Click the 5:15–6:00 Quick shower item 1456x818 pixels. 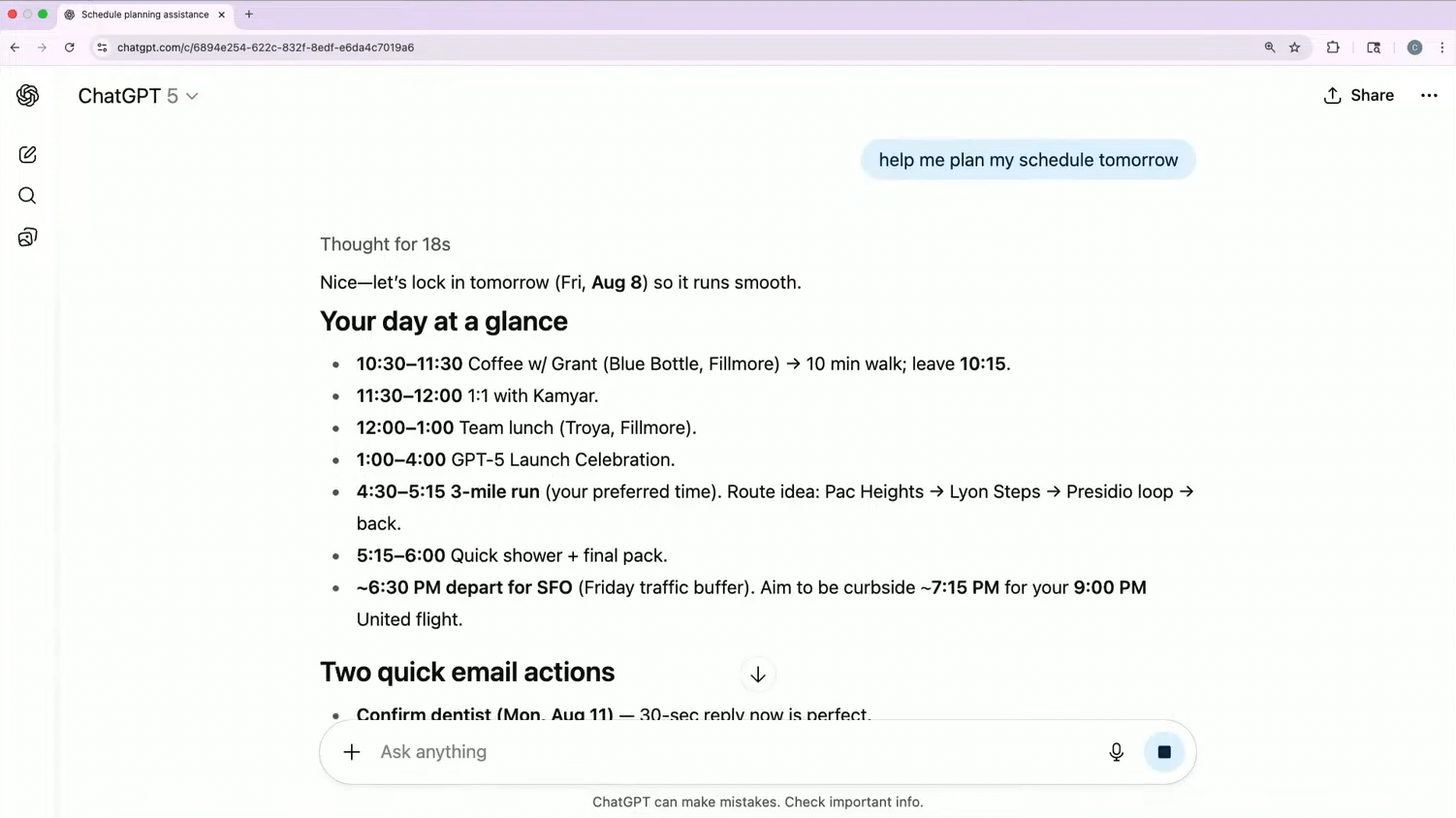click(512, 556)
